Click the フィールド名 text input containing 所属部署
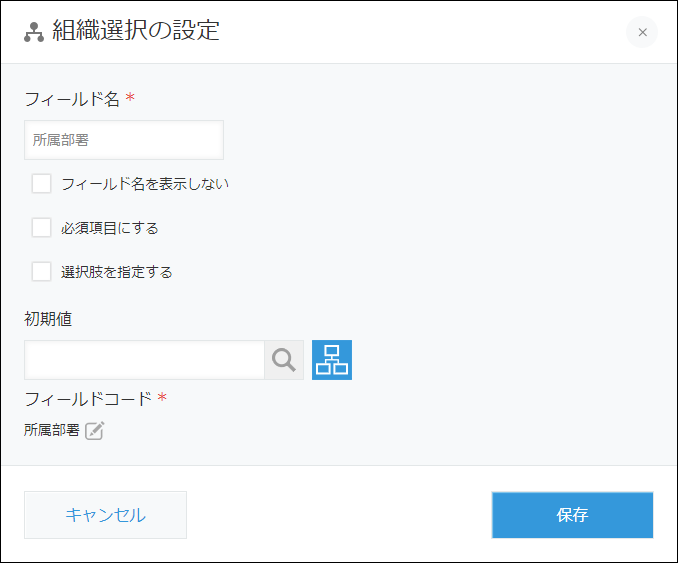The image size is (678, 563). click(x=123, y=141)
